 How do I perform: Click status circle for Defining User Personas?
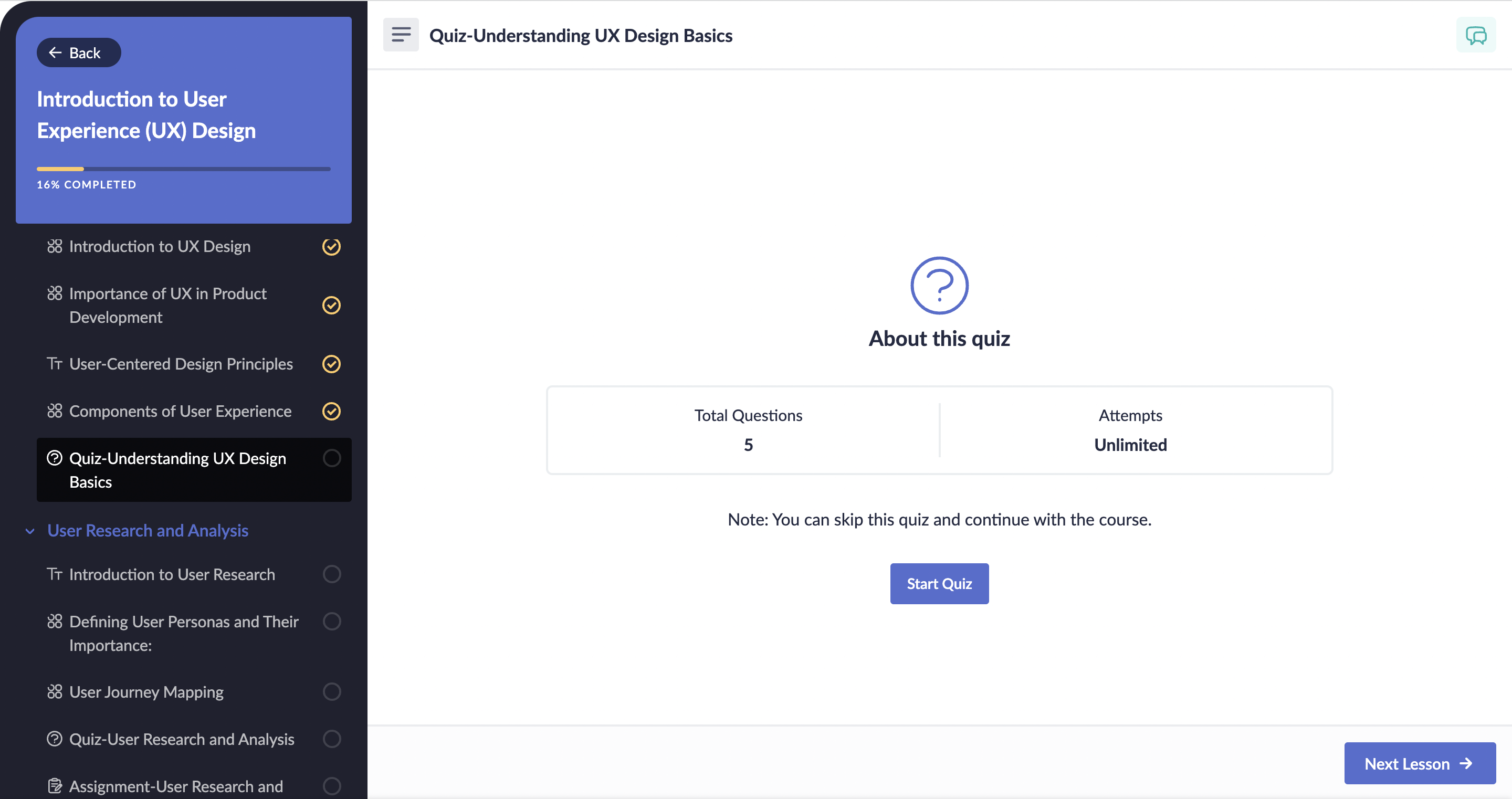click(x=332, y=621)
